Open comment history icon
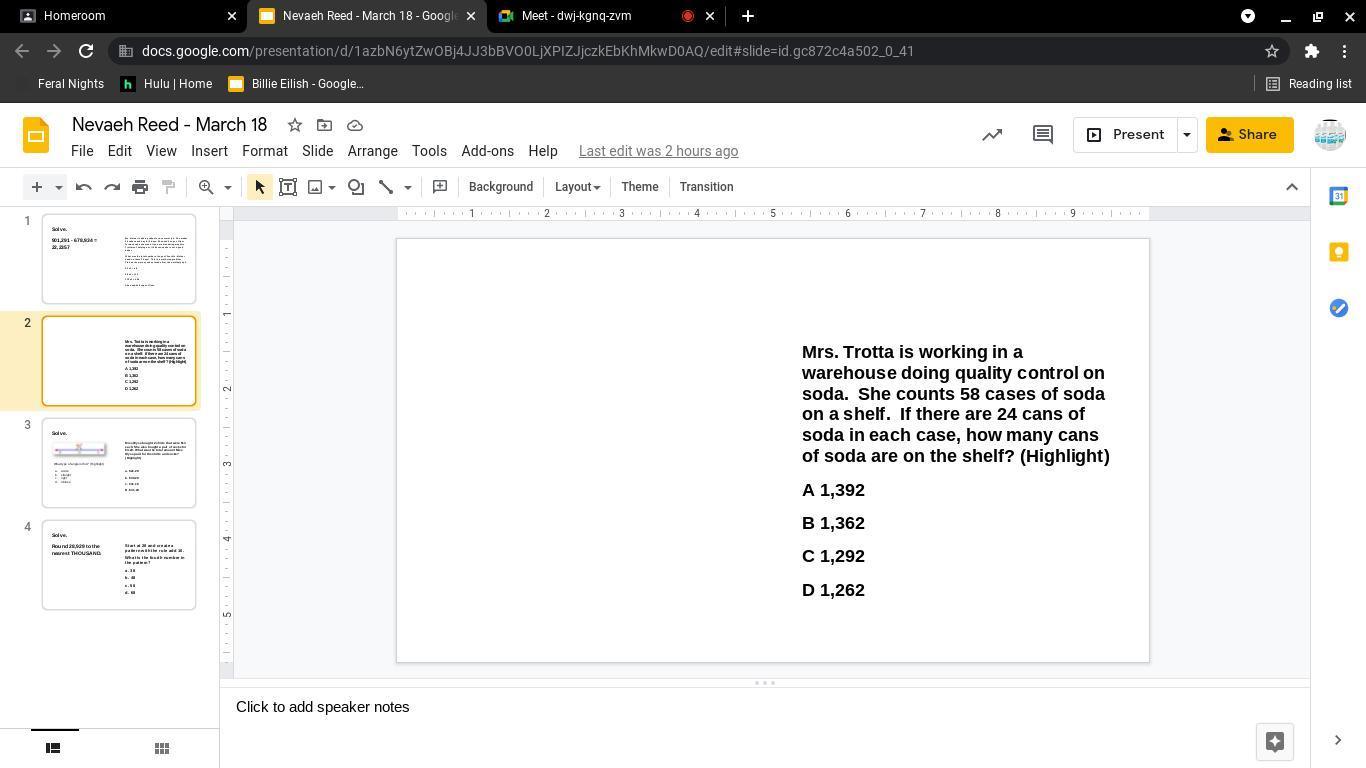 point(1042,135)
